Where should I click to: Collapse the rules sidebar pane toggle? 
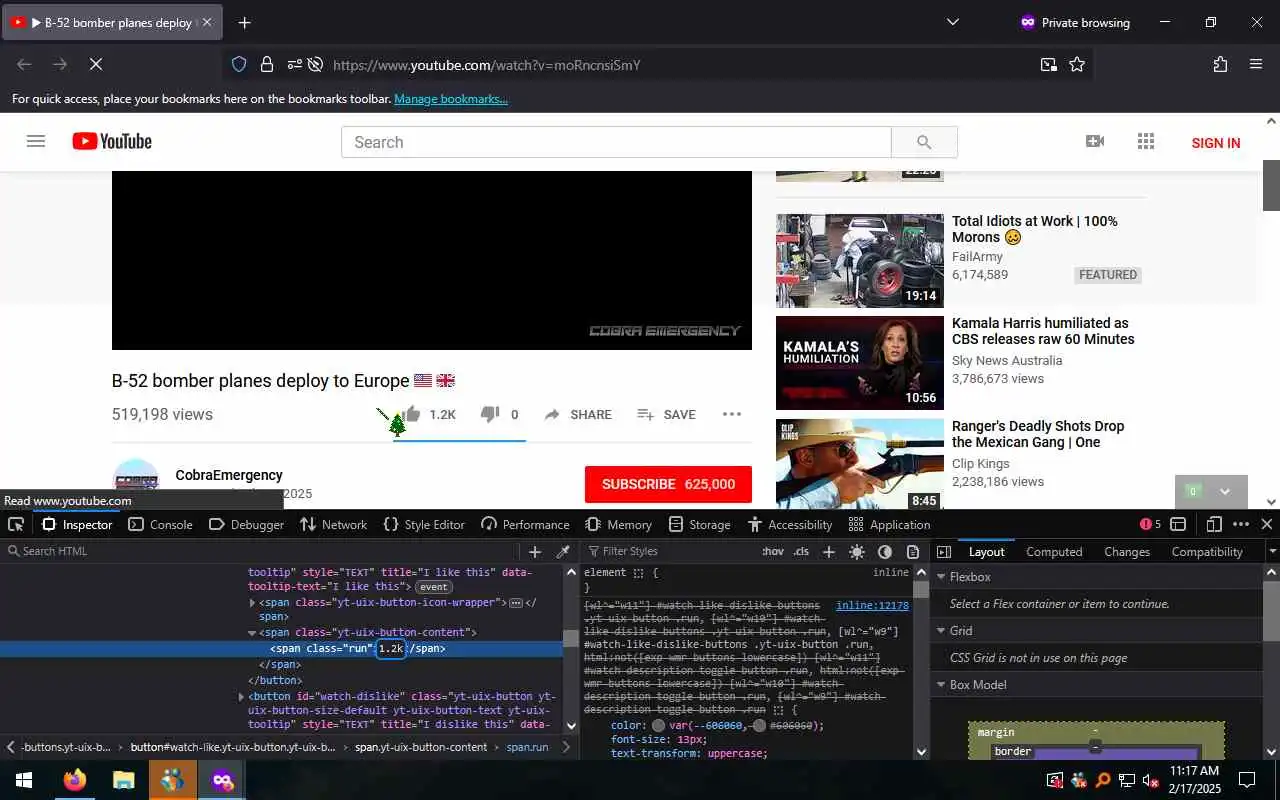click(944, 552)
